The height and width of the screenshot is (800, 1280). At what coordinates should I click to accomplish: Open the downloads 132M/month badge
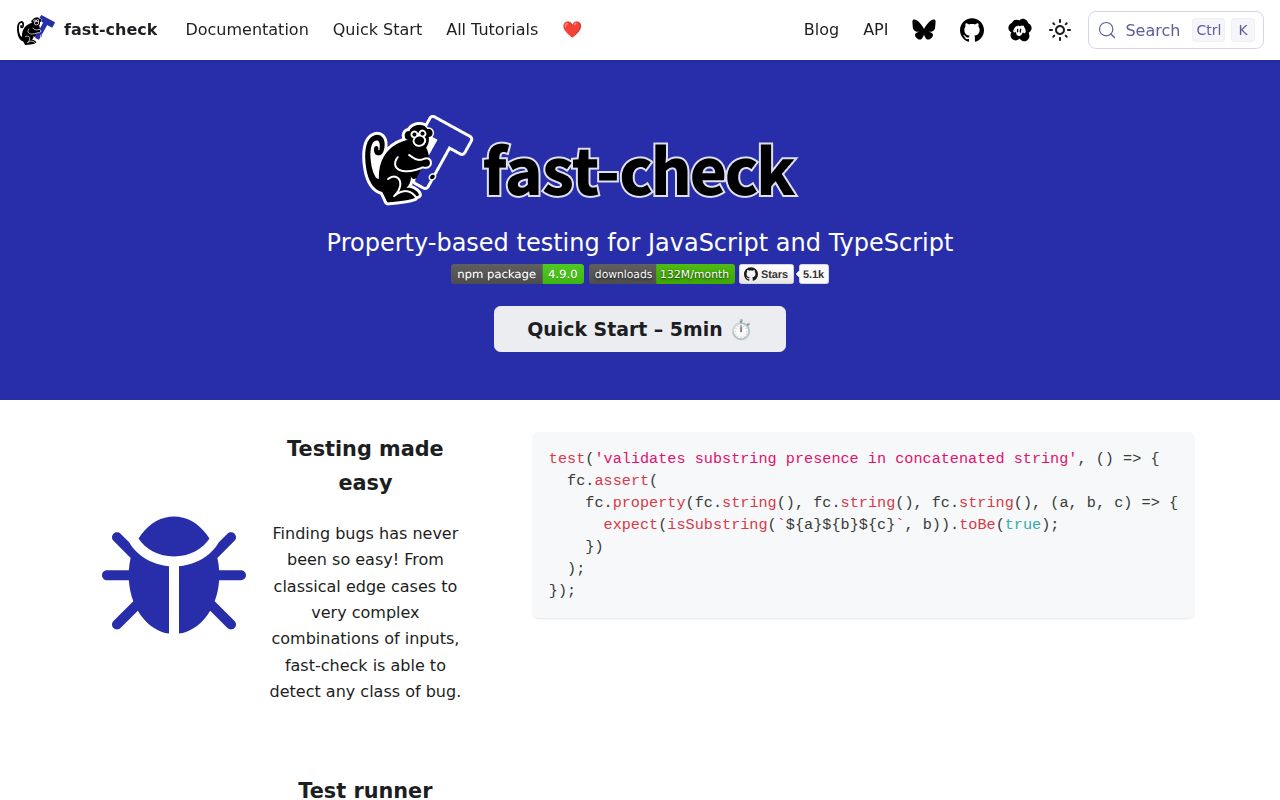pyautogui.click(x=662, y=274)
